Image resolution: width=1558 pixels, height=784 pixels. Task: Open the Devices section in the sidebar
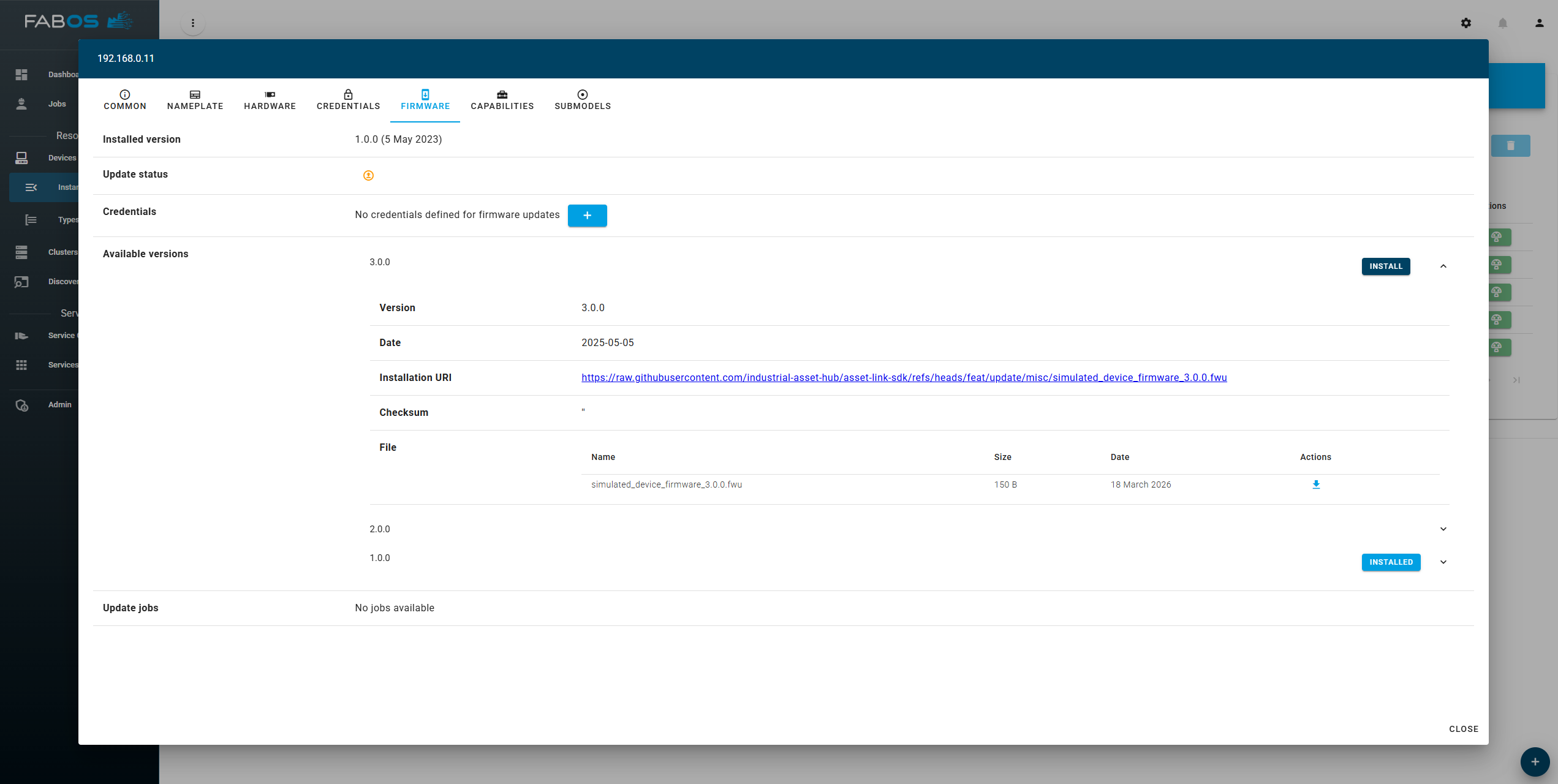[61, 157]
